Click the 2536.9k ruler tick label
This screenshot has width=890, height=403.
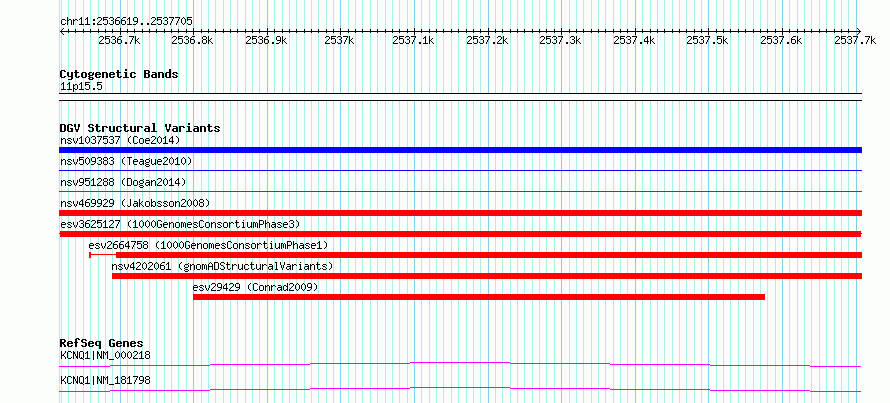point(266,41)
